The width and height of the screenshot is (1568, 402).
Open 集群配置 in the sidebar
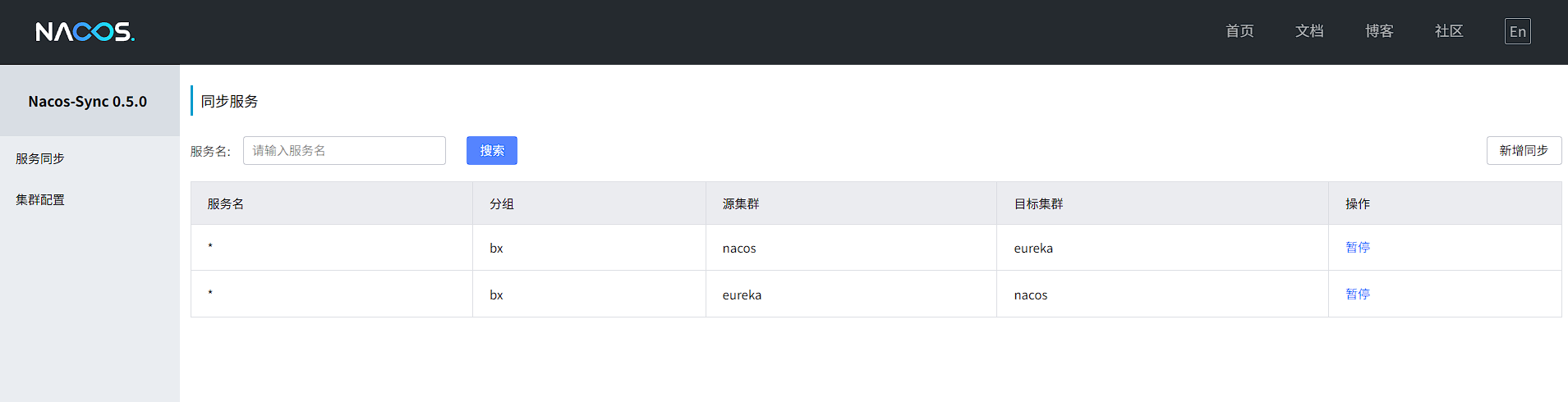40,199
